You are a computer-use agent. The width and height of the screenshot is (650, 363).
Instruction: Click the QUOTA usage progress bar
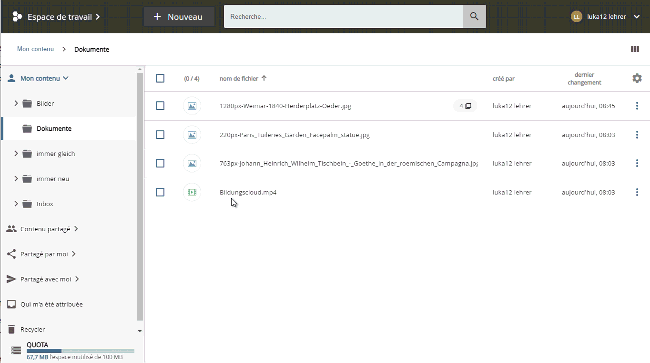[x=80, y=351]
